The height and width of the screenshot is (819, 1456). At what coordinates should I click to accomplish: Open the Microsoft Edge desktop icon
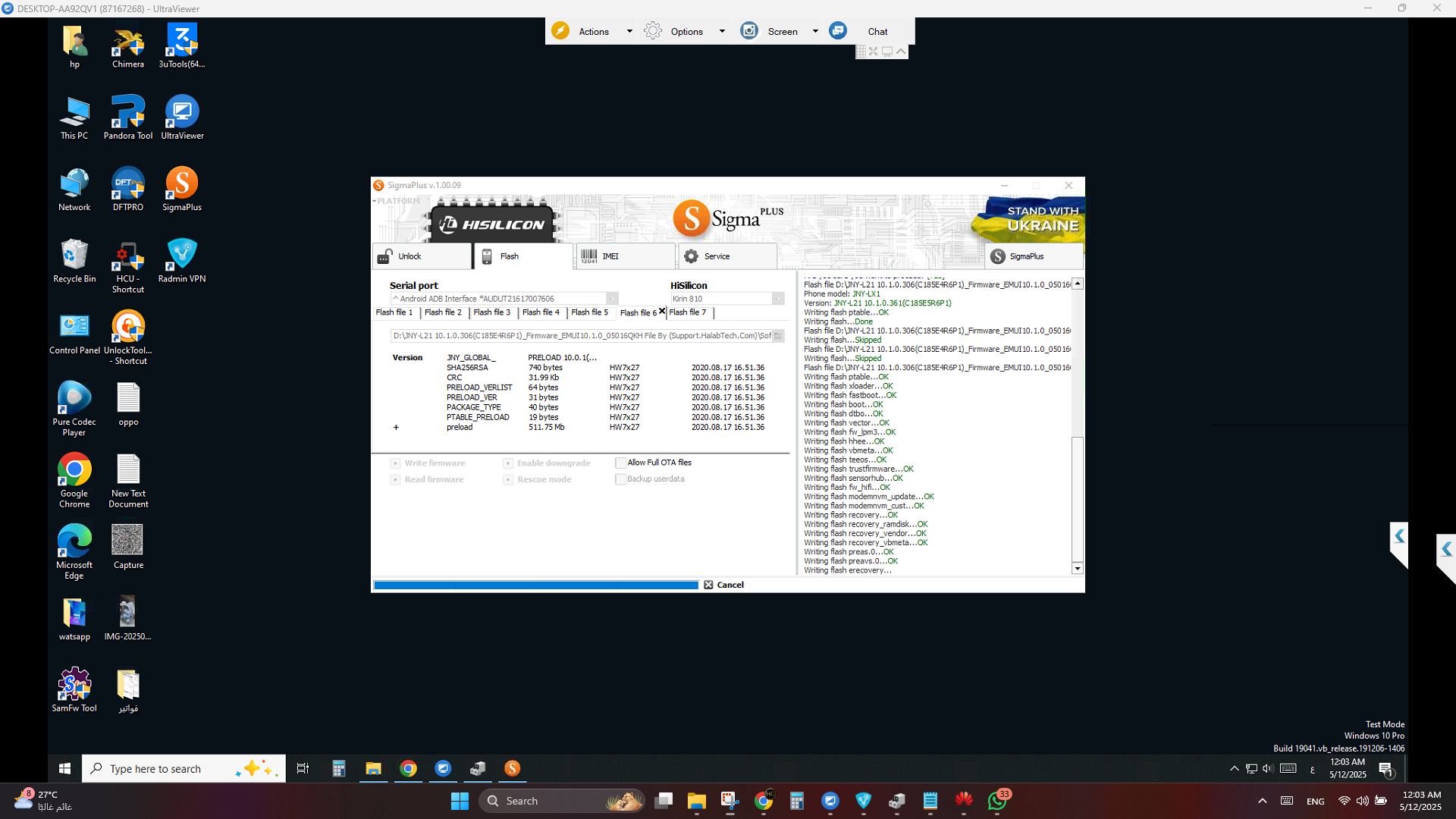coord(74,551)
